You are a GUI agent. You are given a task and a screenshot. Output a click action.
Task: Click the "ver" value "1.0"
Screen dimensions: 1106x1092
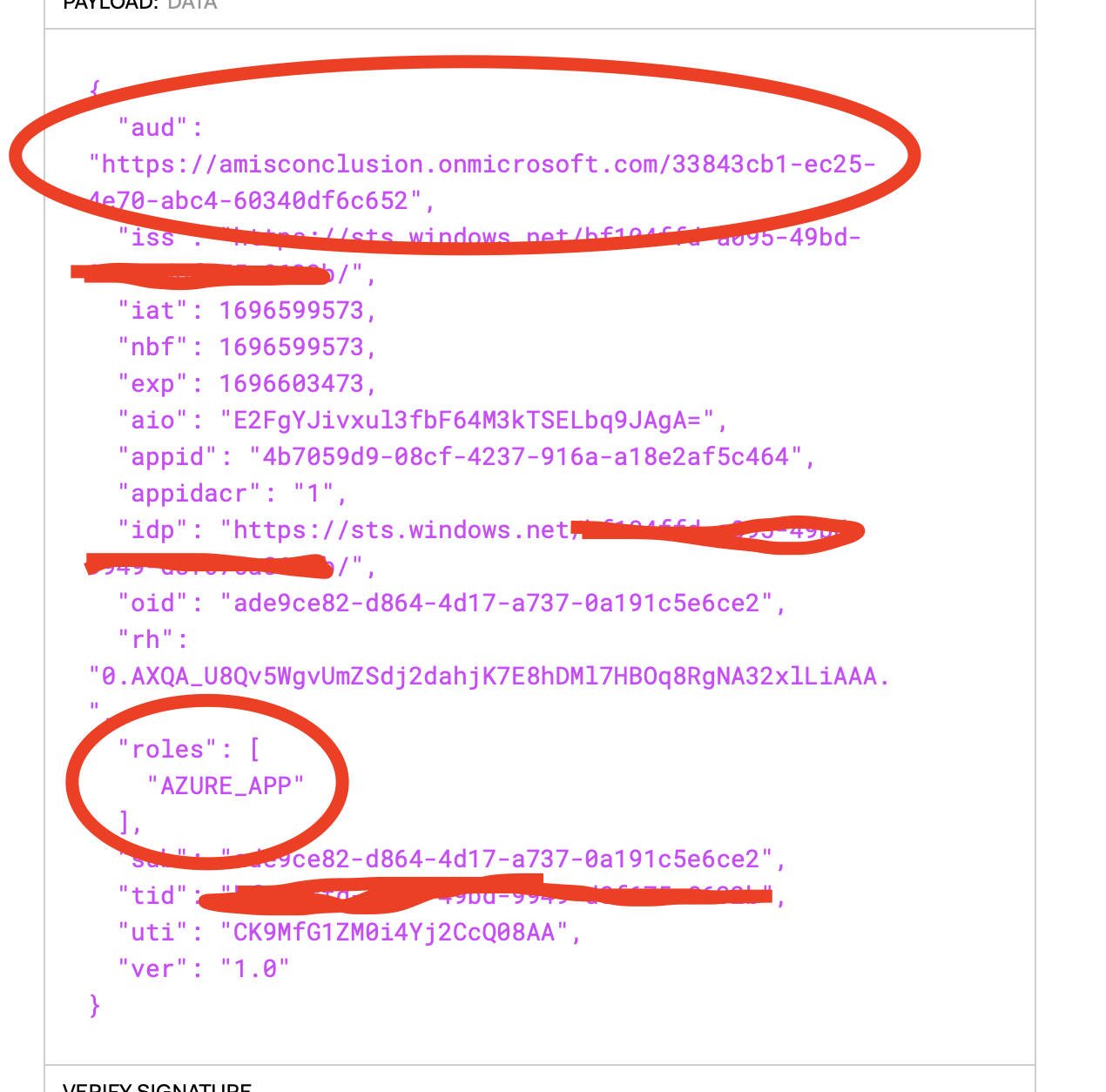255,969
